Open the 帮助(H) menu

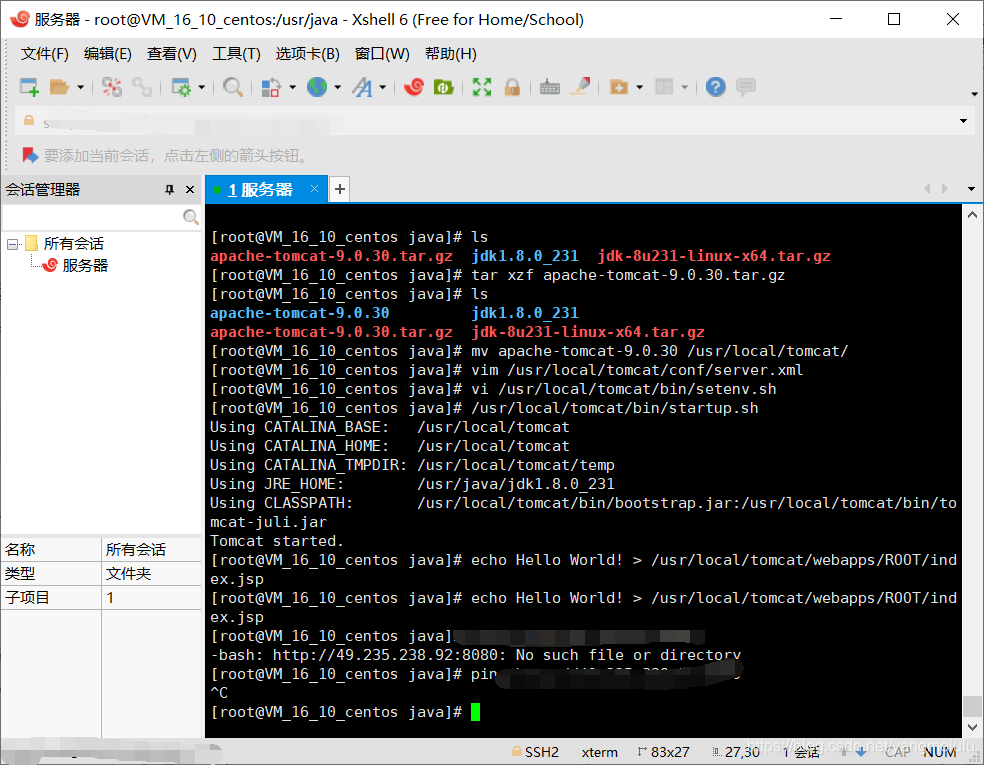click(x=451, y=54)
